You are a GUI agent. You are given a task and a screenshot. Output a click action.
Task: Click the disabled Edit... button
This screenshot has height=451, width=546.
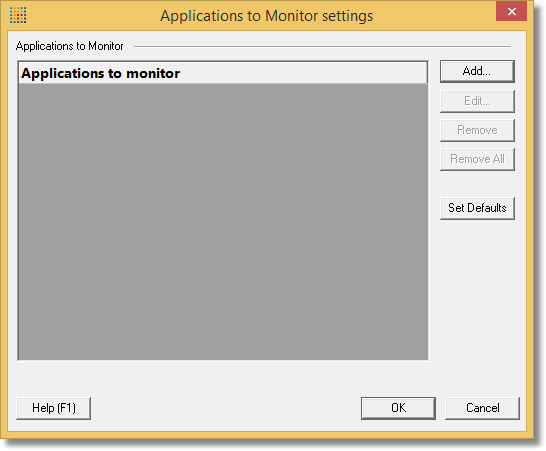(x=477, y=101)
